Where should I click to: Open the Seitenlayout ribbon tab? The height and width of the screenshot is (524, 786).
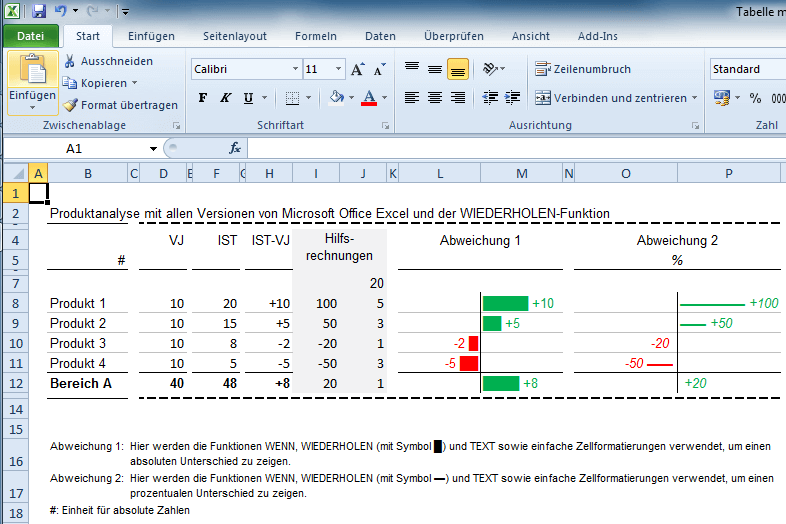coord(234,36)
